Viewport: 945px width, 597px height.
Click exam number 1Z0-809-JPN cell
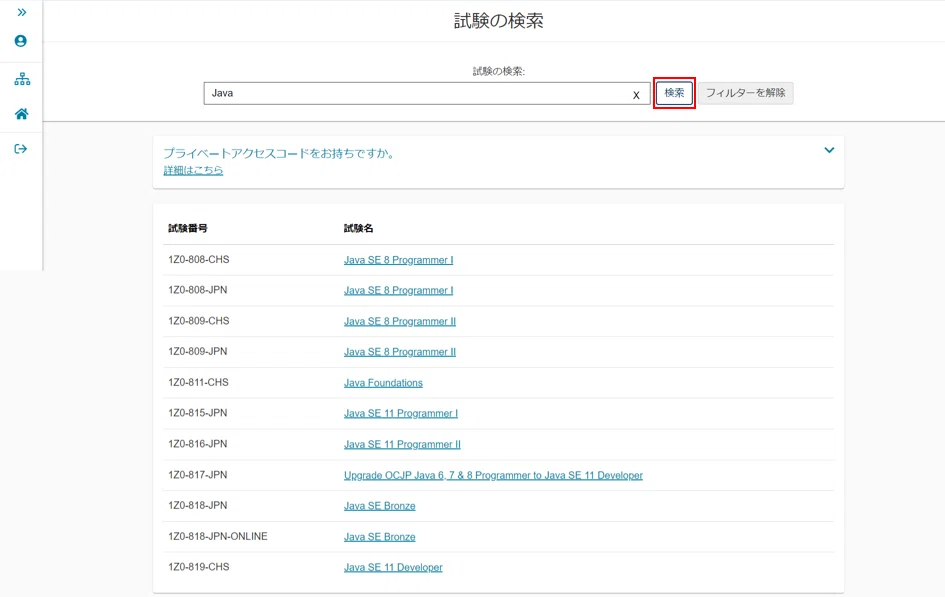(x=198, y=351)
